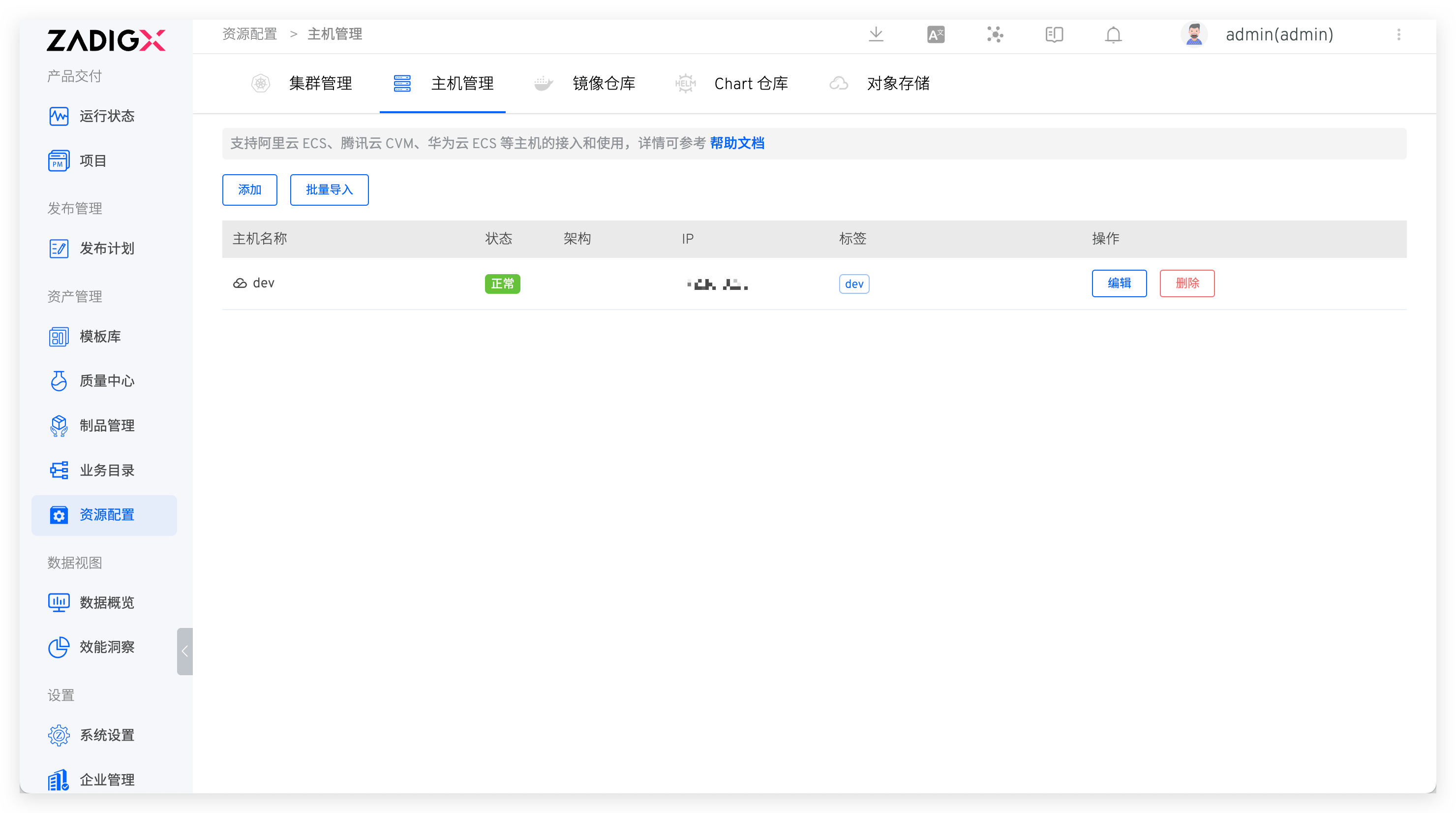
Task: Check notifications via the bell icon
Action: coord(1113,34)
